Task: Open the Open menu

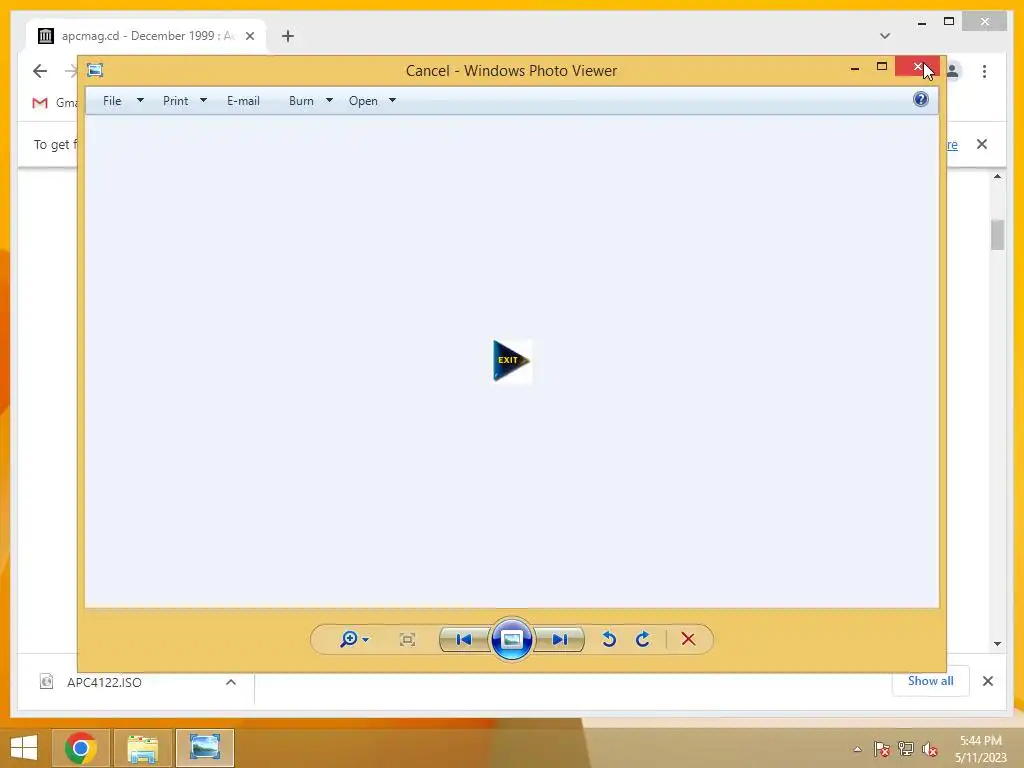Action: [363, 101]
